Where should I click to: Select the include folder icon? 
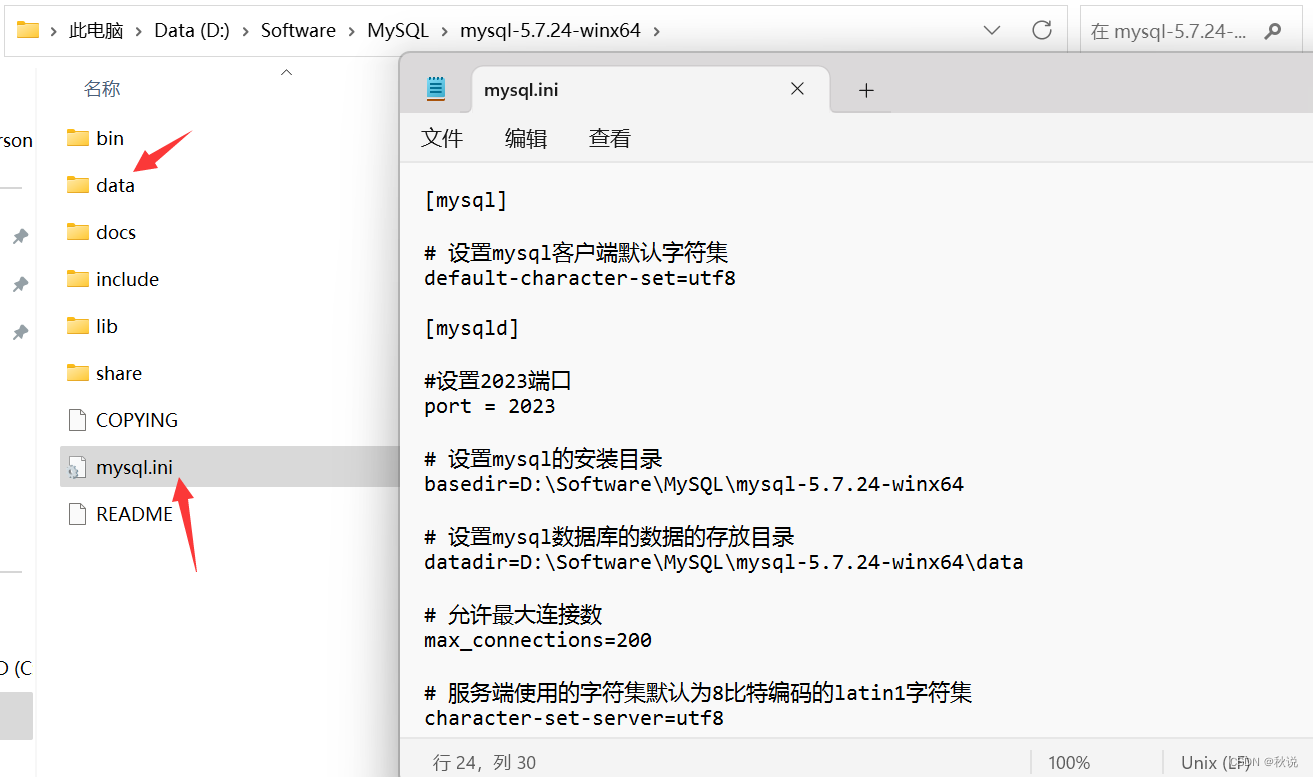[x=78, y=279]
